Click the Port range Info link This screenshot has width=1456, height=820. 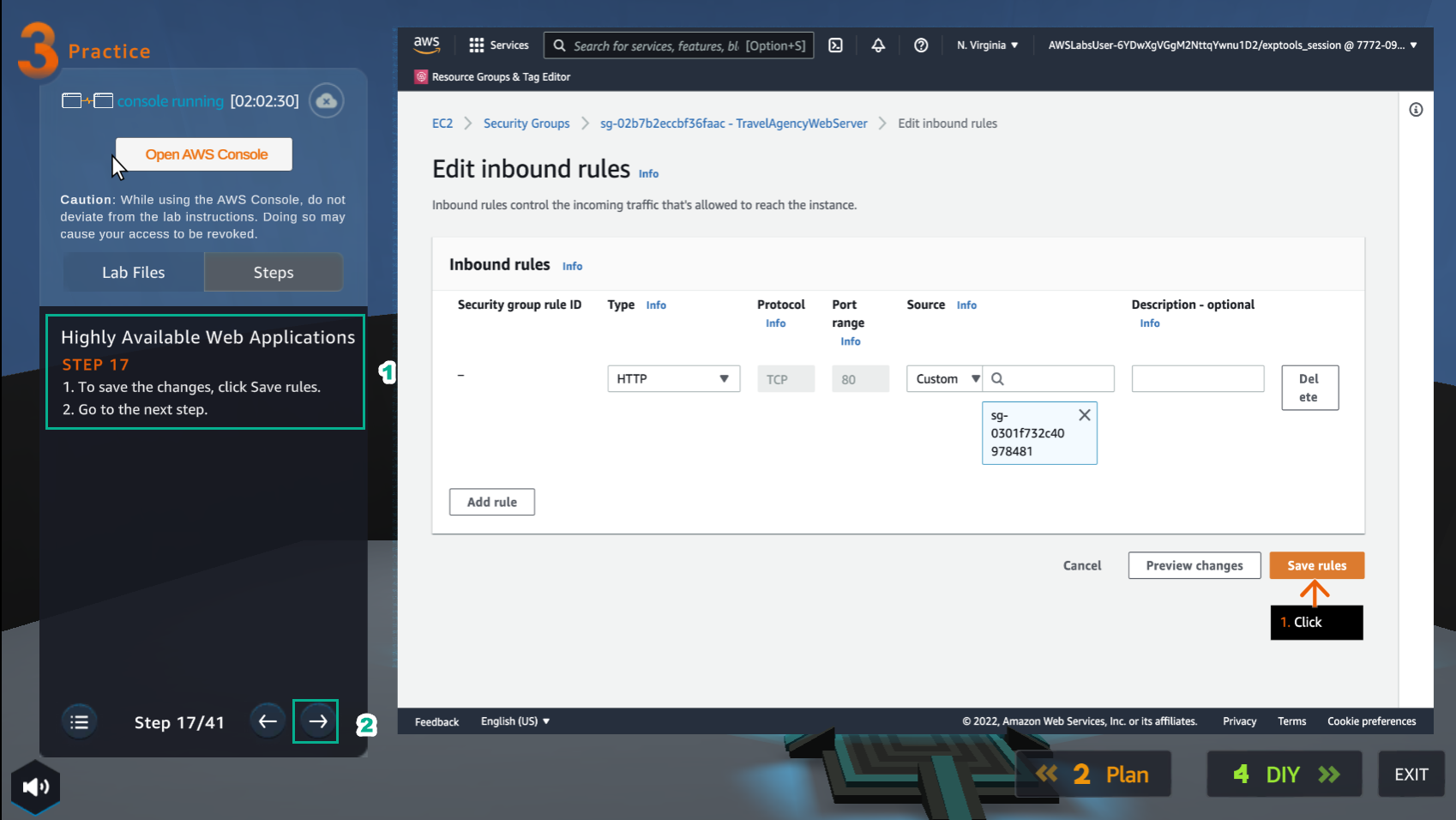point(850,341)
